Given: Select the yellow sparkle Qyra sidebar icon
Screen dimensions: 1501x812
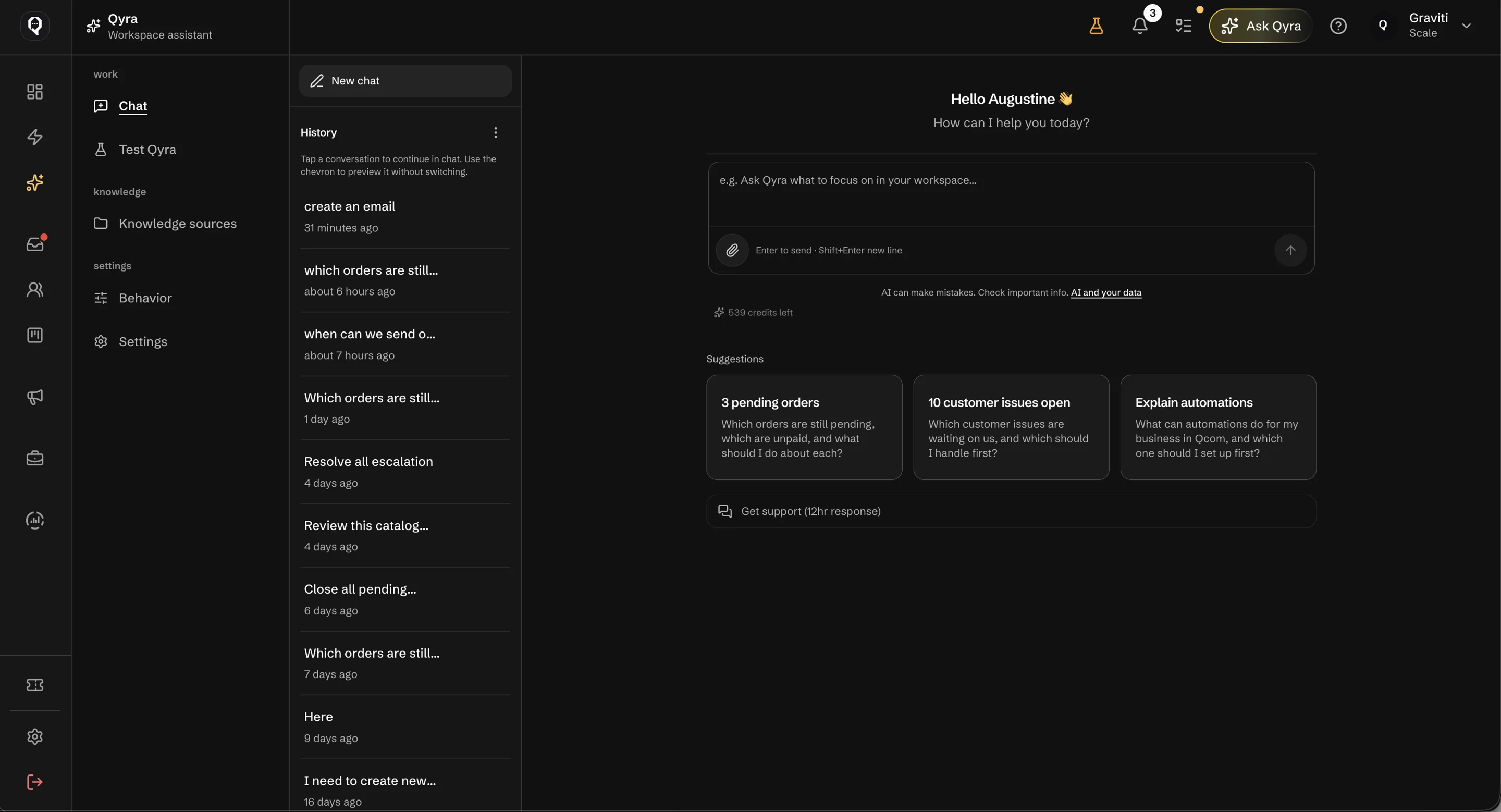Looking at the screenshot, I should [35, 182].
